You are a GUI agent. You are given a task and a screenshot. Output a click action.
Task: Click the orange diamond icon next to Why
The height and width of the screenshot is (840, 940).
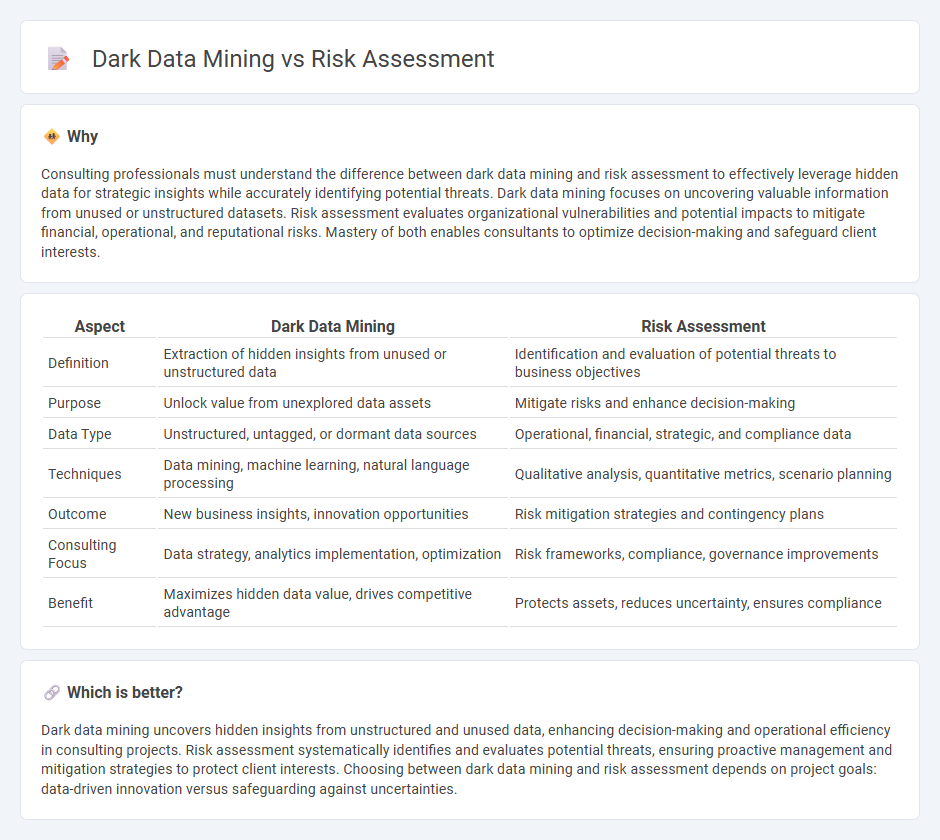(x=52, y=137)
